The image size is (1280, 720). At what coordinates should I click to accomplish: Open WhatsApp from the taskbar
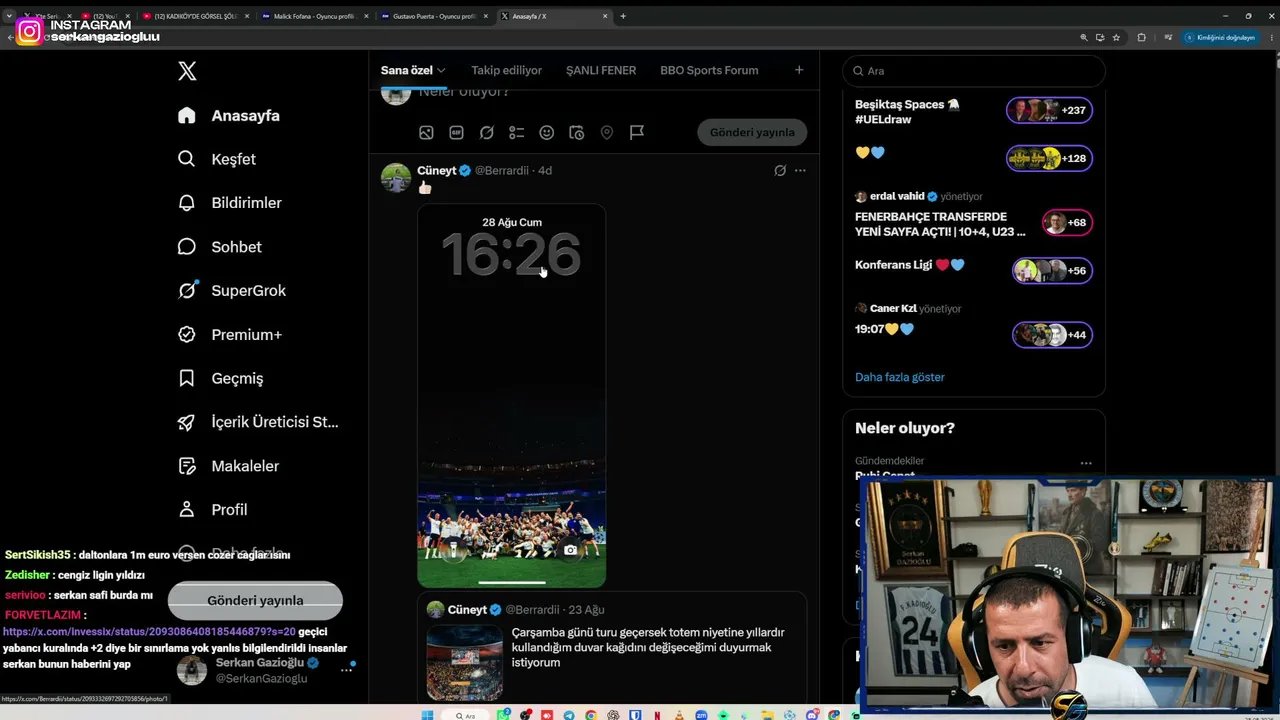coord(503,715)
